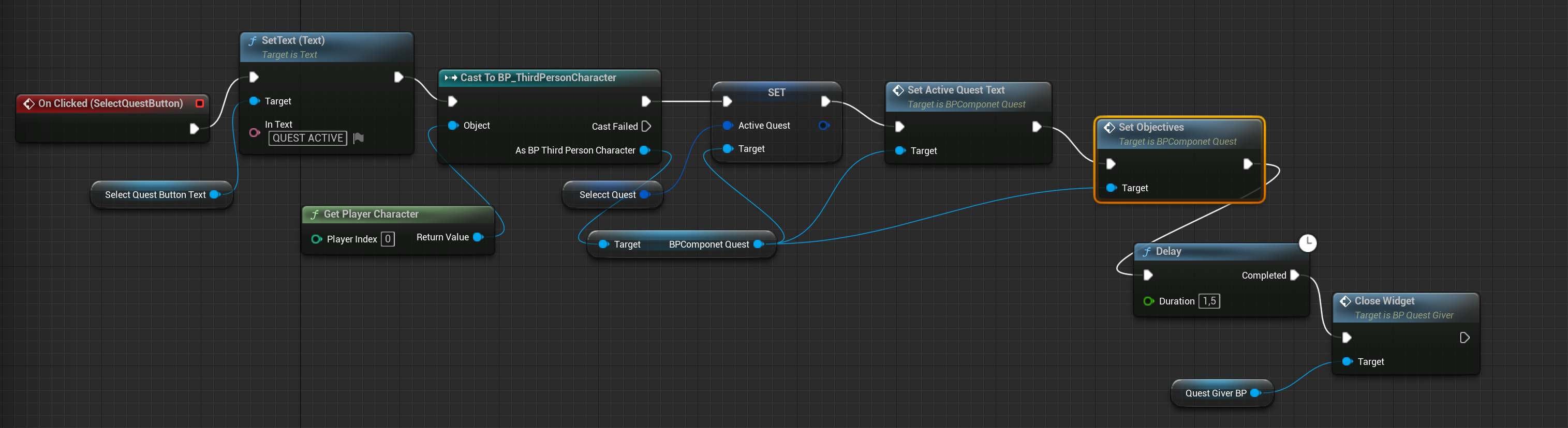Image resolution: width=1568 pixels, height=428 pixels.
Task: Click the Set Active Quest Text Target pin
Action: 900,151
